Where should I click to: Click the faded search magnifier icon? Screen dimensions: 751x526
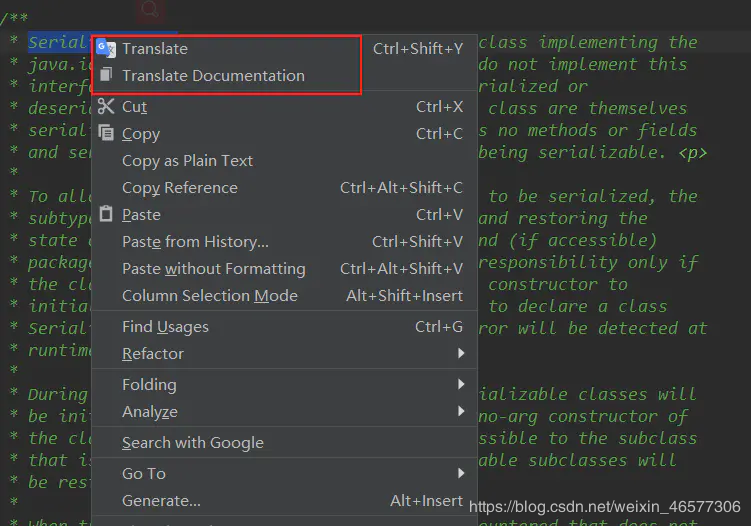[150, 10]
